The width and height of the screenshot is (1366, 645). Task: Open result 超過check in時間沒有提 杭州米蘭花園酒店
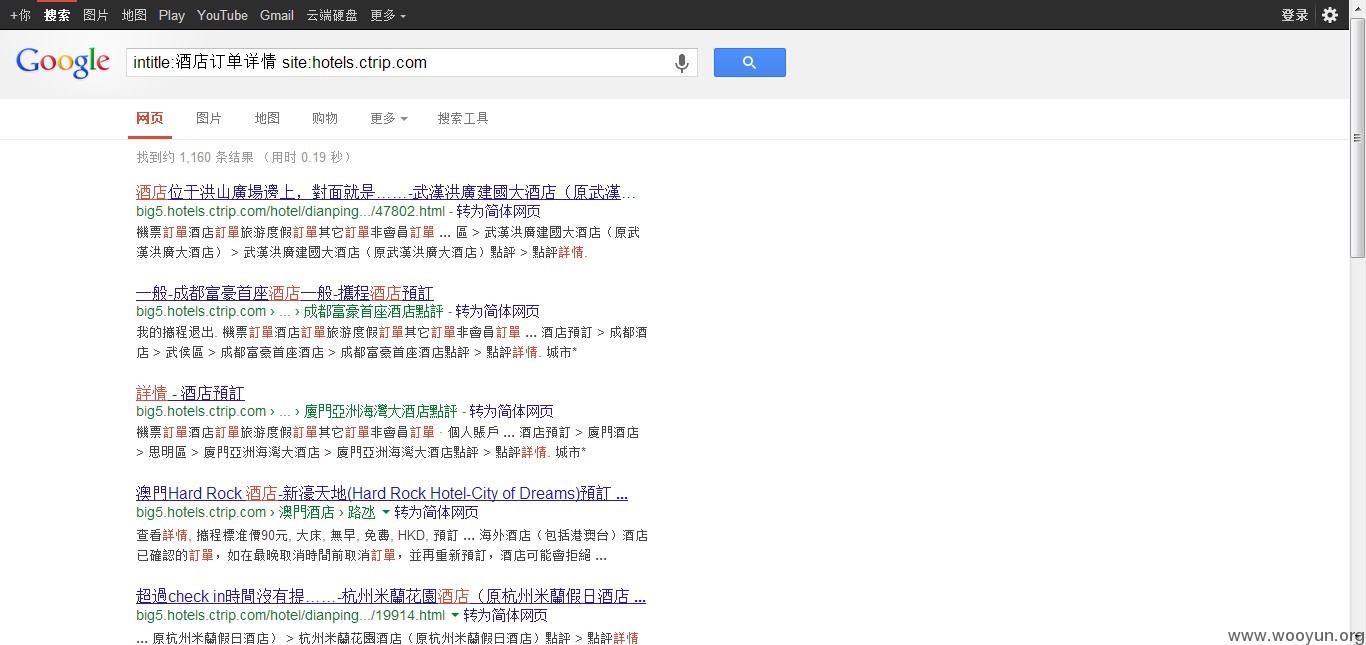[391, 596]
